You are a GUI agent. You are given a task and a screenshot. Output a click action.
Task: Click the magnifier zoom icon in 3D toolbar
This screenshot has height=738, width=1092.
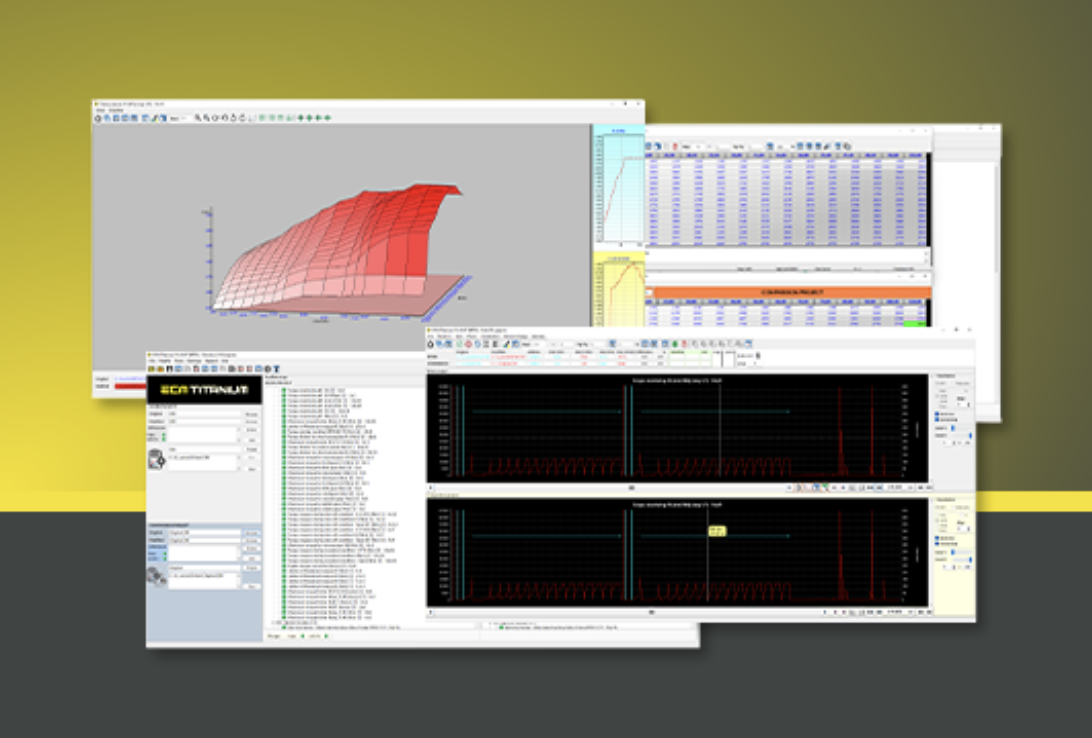tap(198, 118)
